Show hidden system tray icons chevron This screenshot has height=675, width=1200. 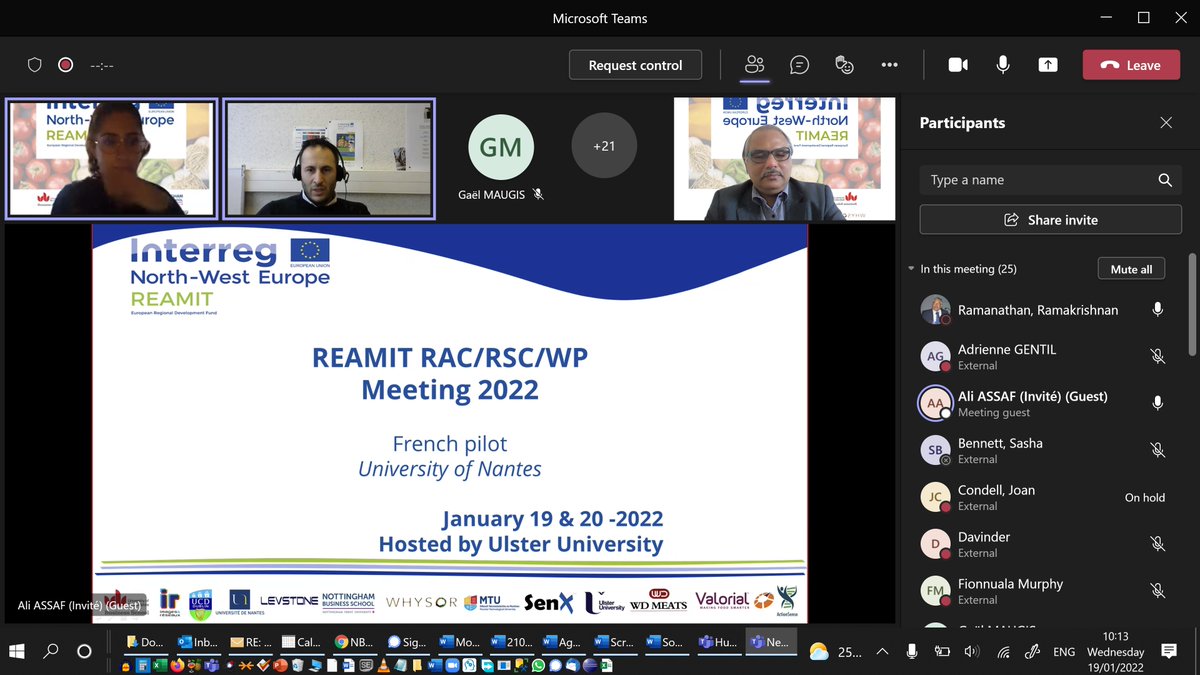click(882, 652)
